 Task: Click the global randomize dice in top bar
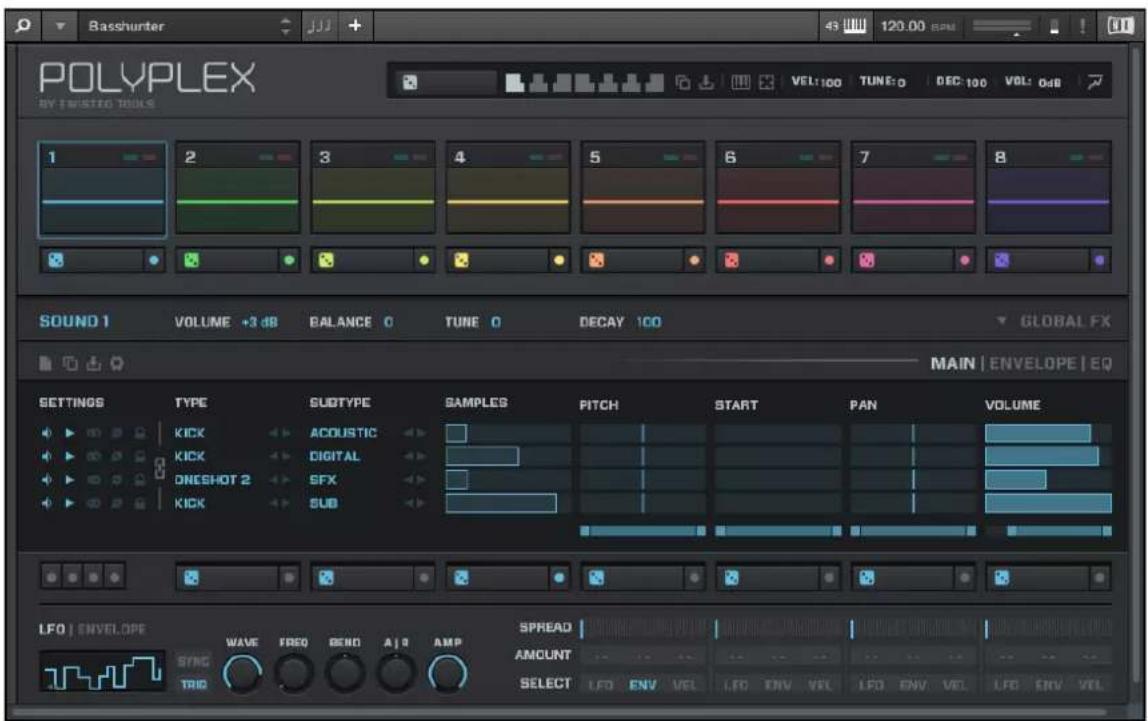(x=410, y=83)
